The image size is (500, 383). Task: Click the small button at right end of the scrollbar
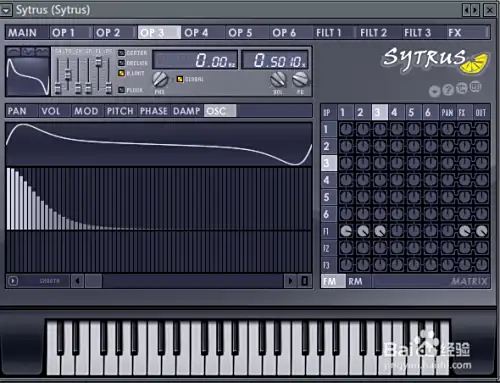pyautogui.click(x=304, y=281)
